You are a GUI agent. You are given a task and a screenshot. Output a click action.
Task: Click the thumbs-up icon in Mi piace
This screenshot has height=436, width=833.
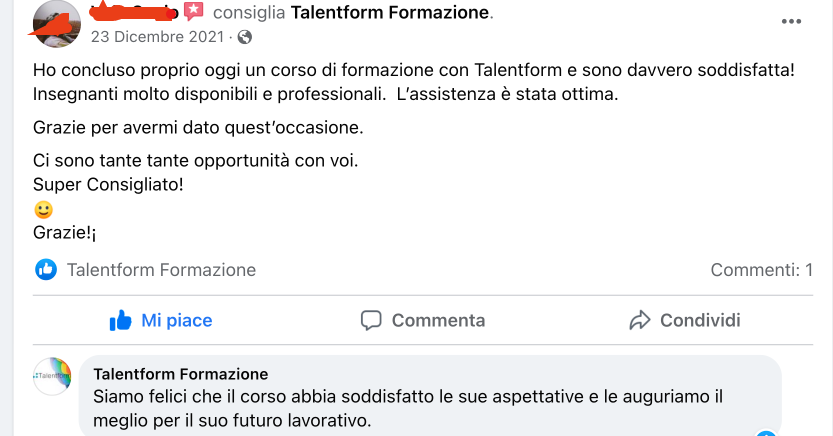[121, 320]
